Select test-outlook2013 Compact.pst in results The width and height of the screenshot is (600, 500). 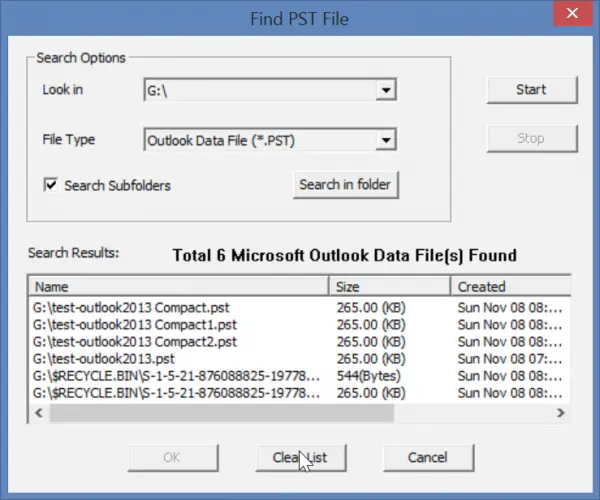click(x=299, y=308)
